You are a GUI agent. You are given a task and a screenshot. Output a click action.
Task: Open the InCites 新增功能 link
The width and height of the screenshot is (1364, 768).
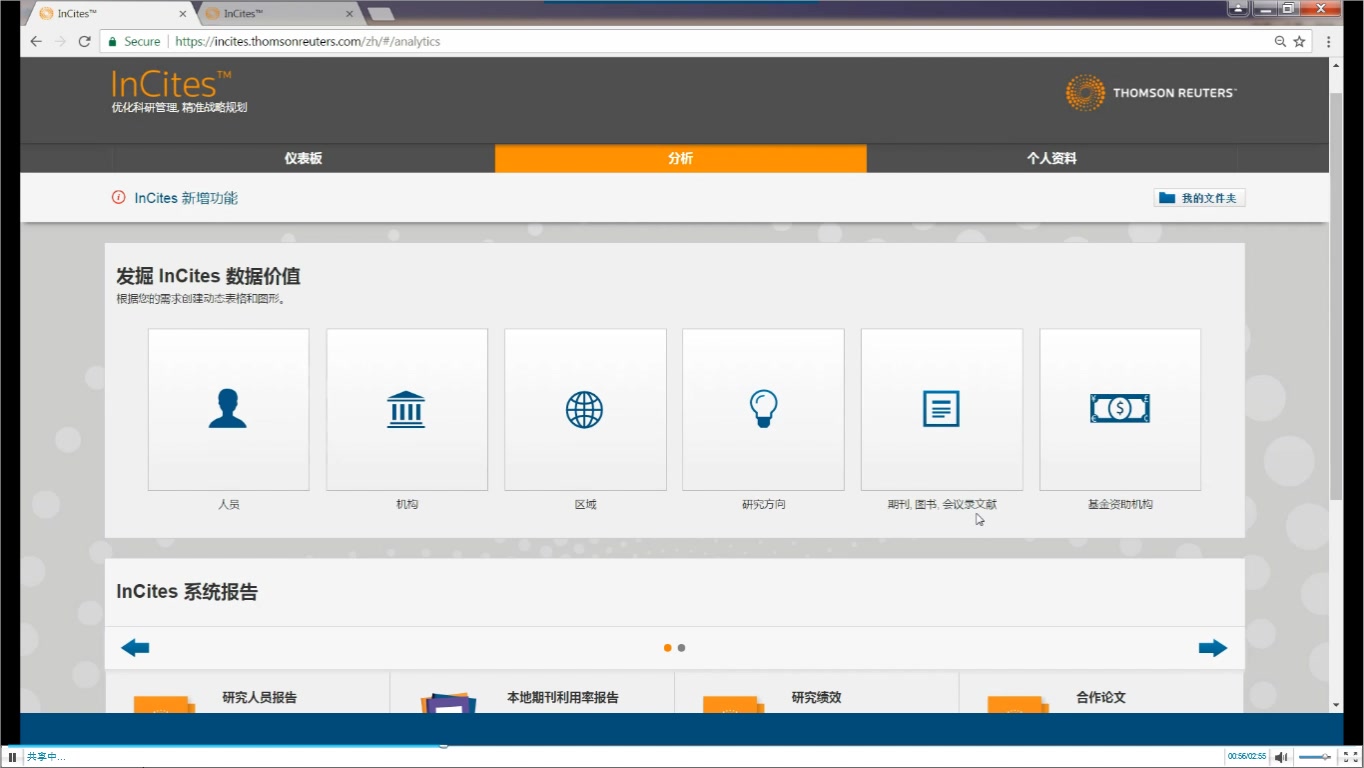(x=186, y=198)
